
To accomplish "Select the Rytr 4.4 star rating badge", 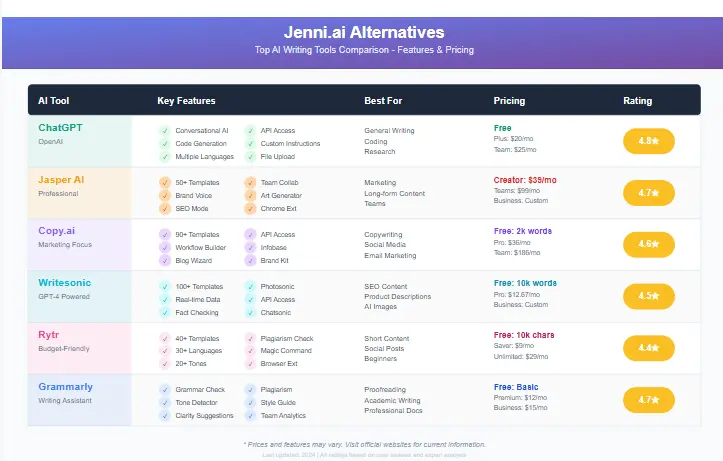I will point(649,348).
